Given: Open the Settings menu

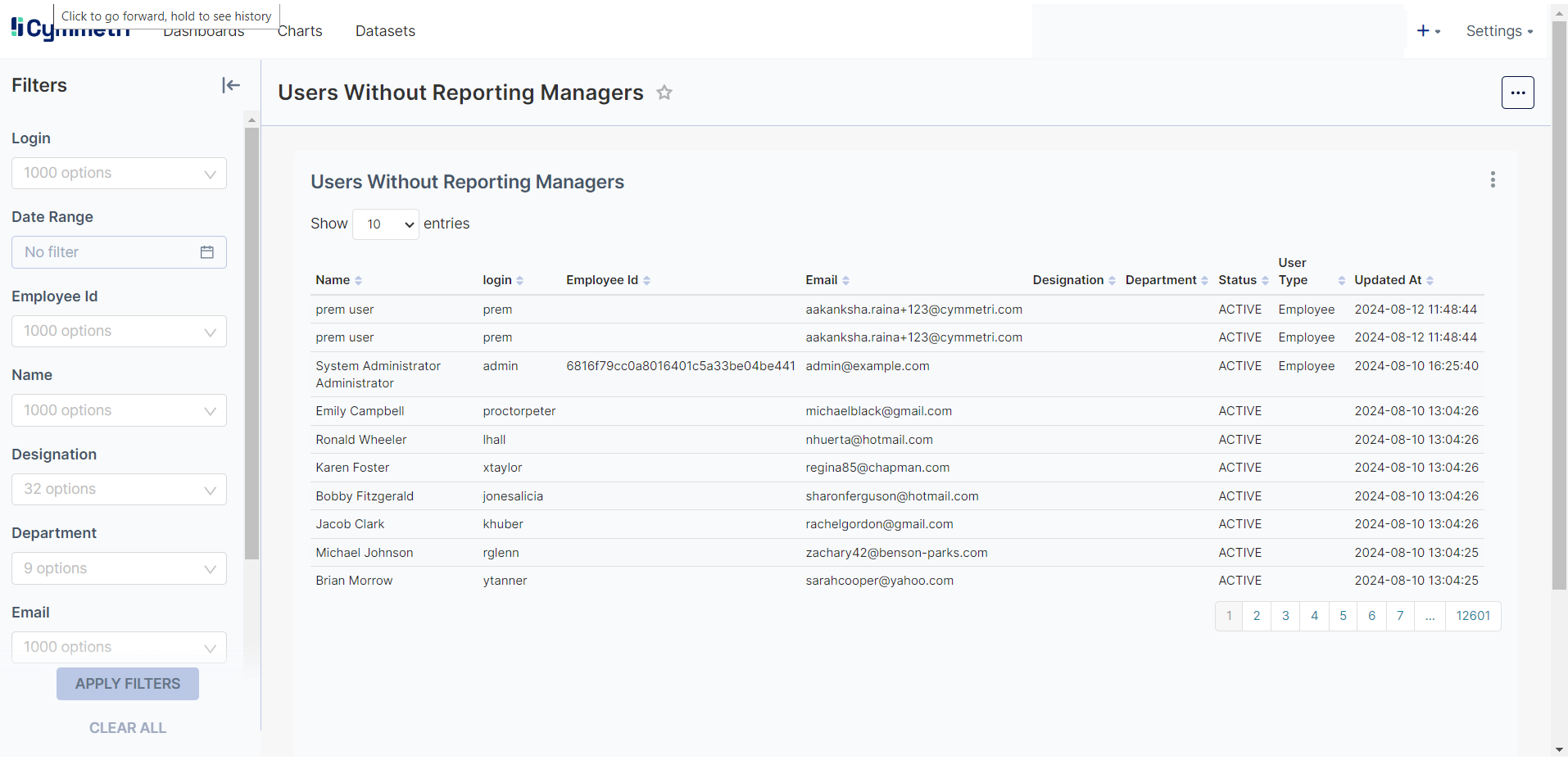Looking at the screenshot, I should click(x=1499, y=31).
